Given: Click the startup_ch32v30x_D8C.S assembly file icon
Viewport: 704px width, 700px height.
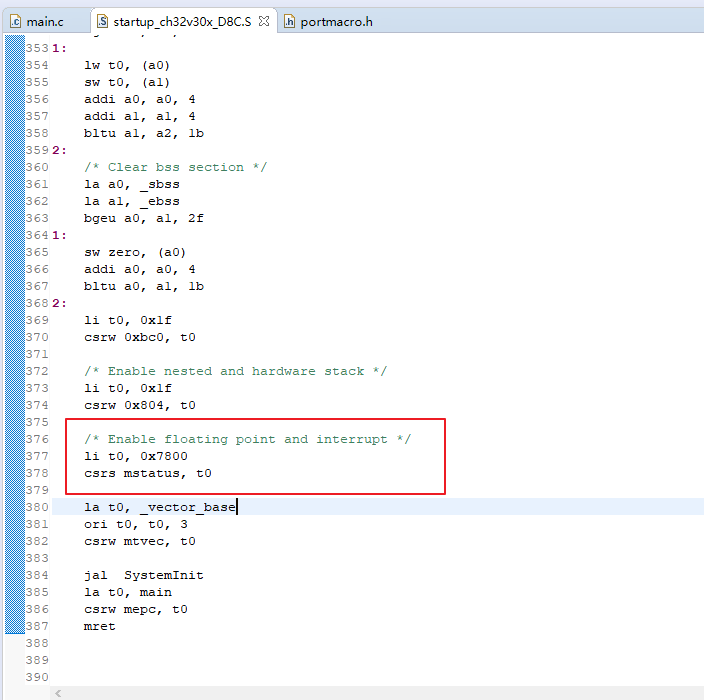Looking at the screenshot, I should click(102, 21).
